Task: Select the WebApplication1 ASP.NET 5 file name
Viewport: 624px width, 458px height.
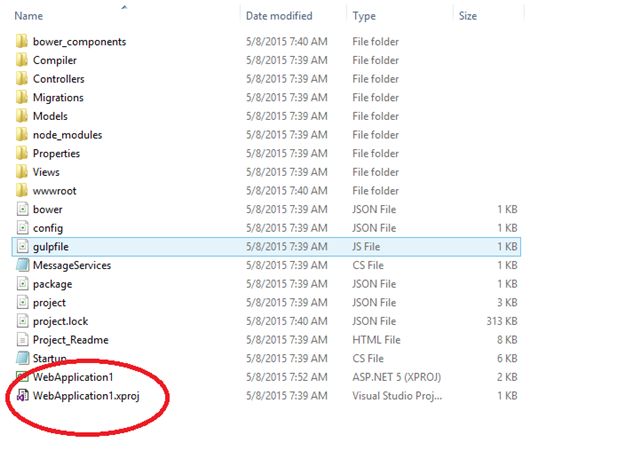Action: click(73, 377)
